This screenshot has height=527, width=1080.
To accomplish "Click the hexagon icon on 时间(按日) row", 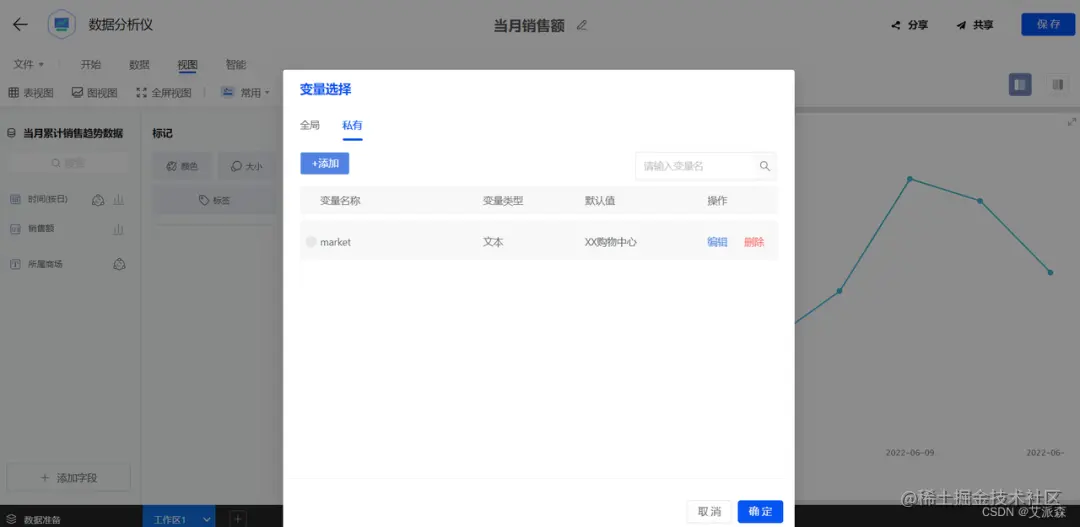I will click(98, 200).
